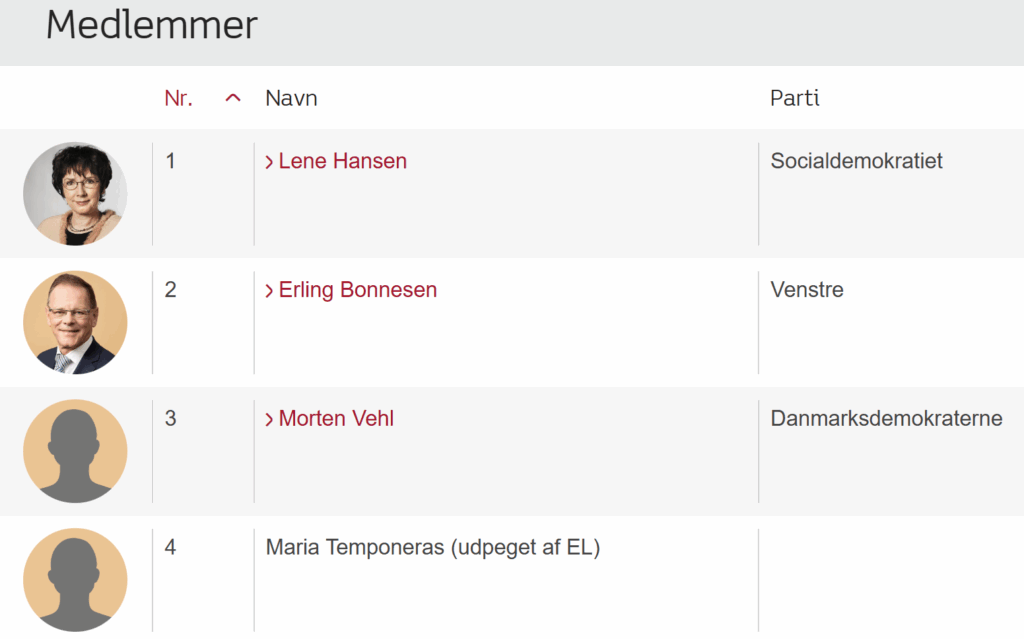Open Erling Bonnesen's member profile link
The height and width of the screenshot is (639, 1024).
tap(357, 290)
